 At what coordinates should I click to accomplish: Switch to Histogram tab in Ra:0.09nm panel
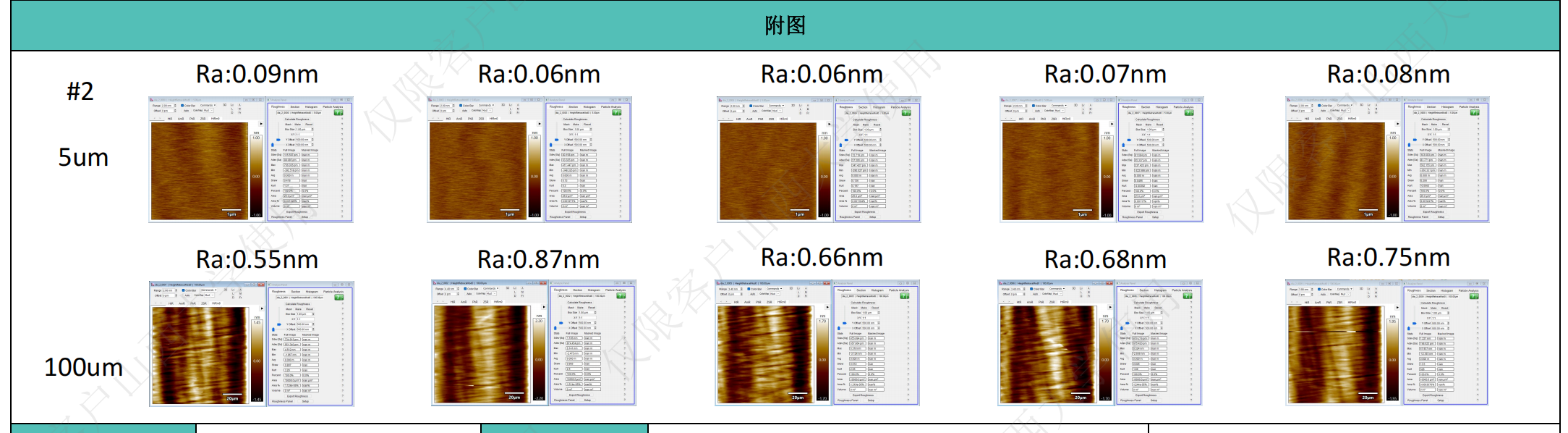pos(311,107)
